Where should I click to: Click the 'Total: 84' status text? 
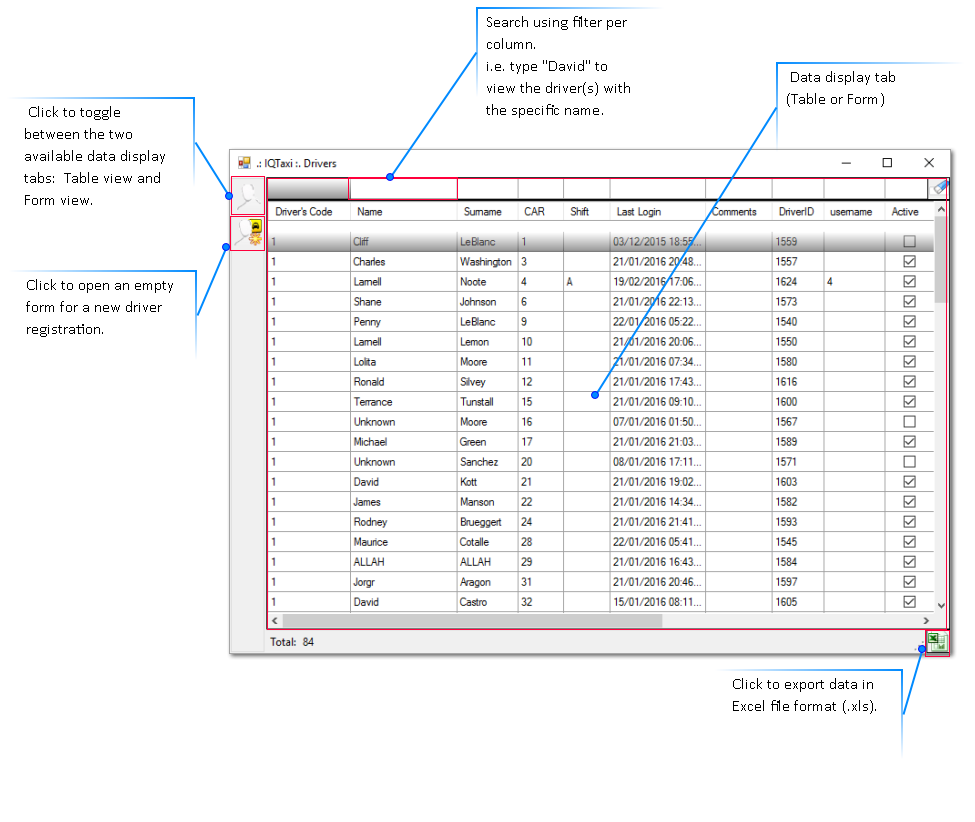point(292,642)
